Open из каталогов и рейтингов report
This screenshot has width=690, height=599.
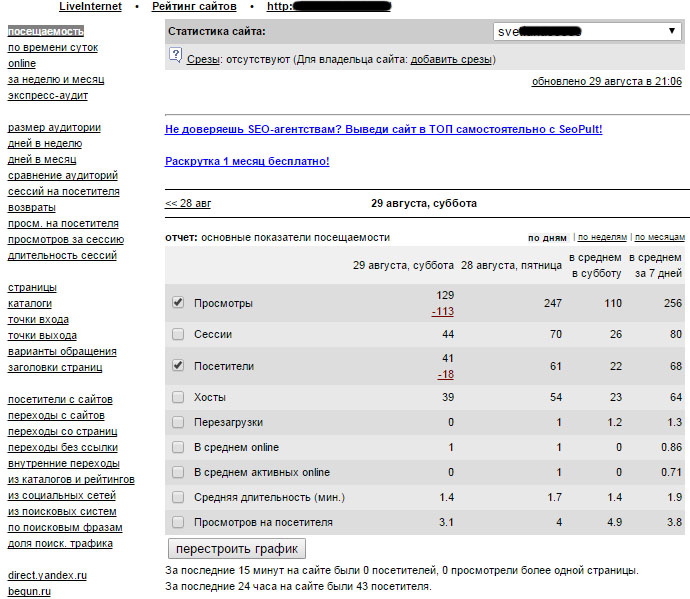tap(71, 479)
